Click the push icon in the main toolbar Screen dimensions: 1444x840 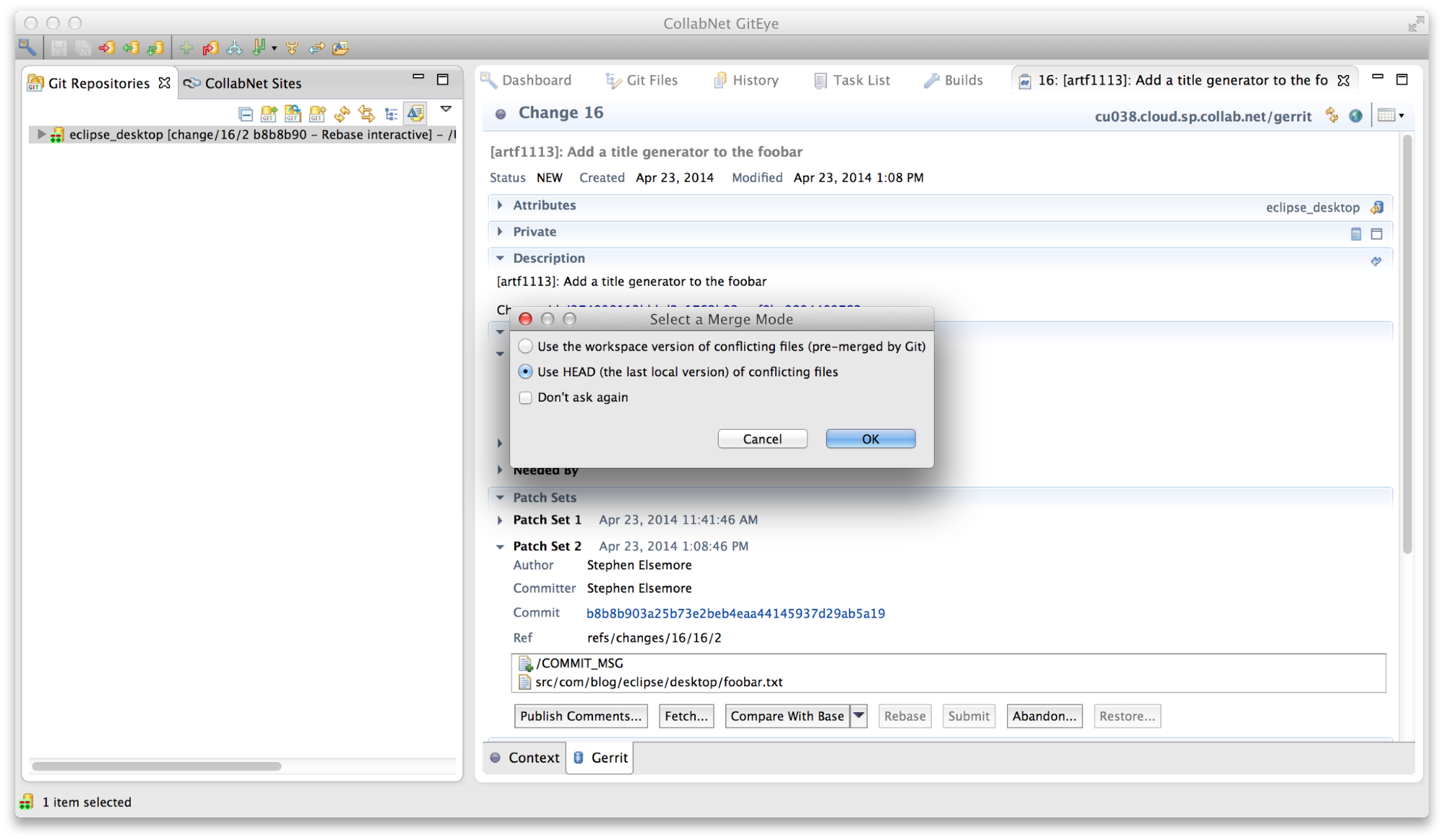pyautogui.click(x=107, y=48)
